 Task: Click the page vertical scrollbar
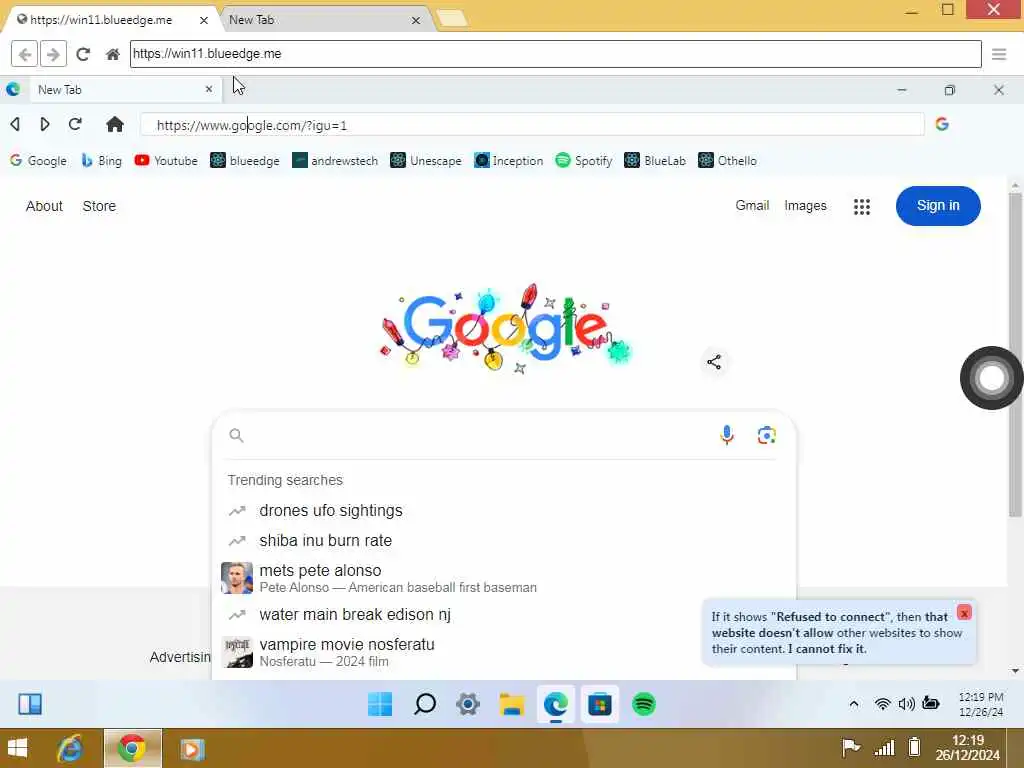click(x=1015, y=353)
